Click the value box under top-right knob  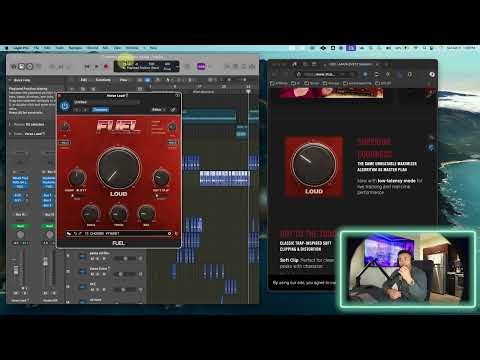click(172, 142)
